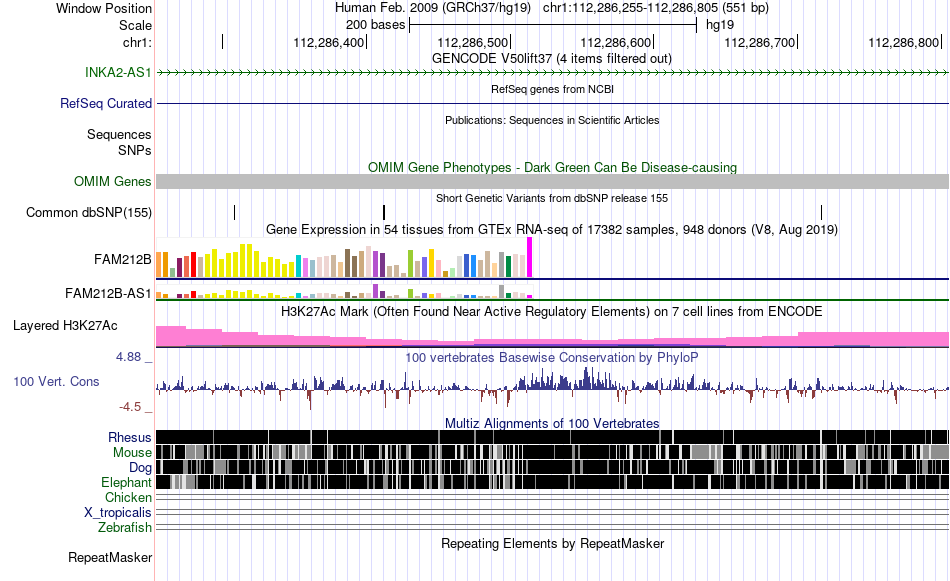Open the RefSeq Curated track label
The width and height of the screenshot is (950, 581).
tap(106, 104)
